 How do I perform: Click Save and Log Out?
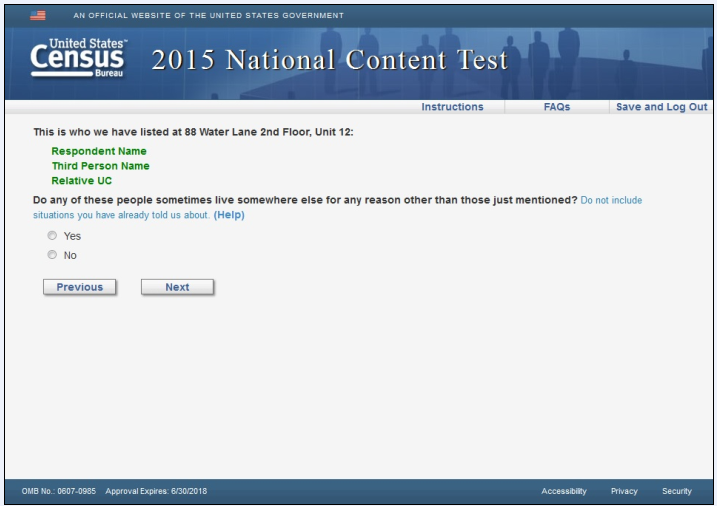[x=661, y=107]
